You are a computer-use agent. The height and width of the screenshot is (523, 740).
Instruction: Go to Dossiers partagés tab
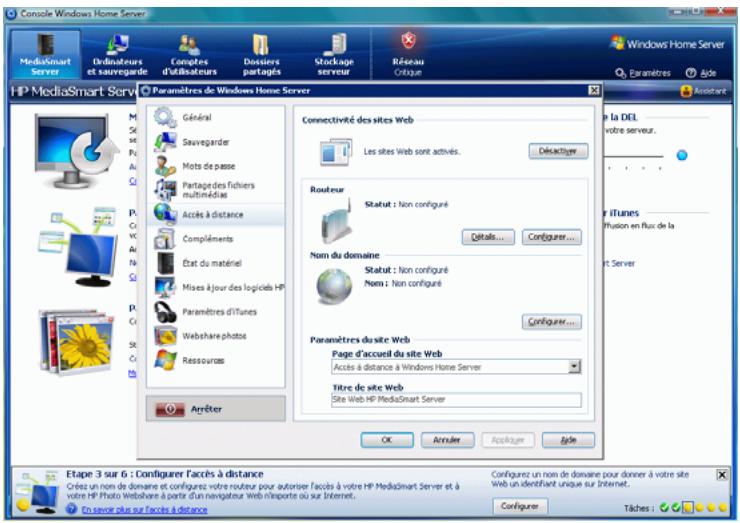261,54
